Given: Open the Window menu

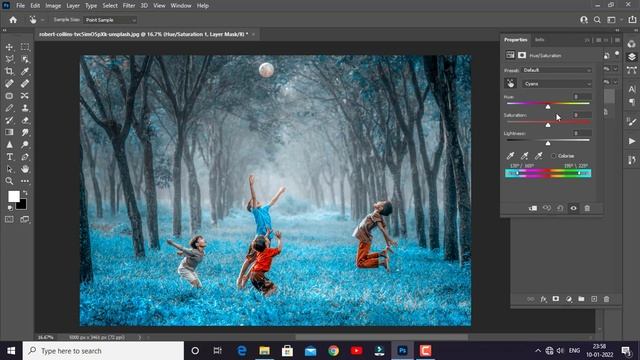Looking at the screenshot, I should coord(181,6).
